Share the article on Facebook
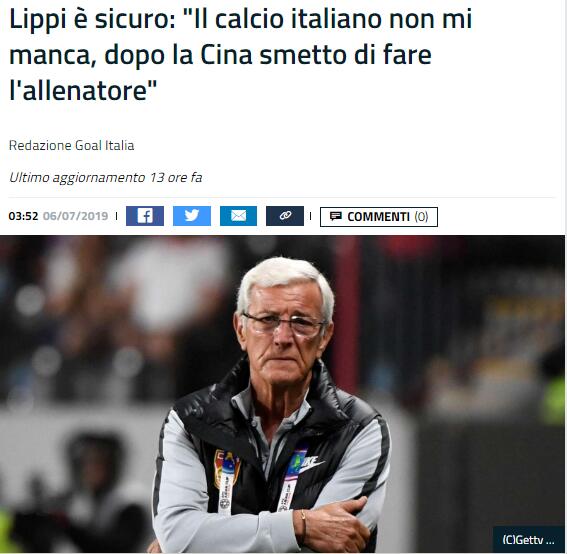 [145, 216]
